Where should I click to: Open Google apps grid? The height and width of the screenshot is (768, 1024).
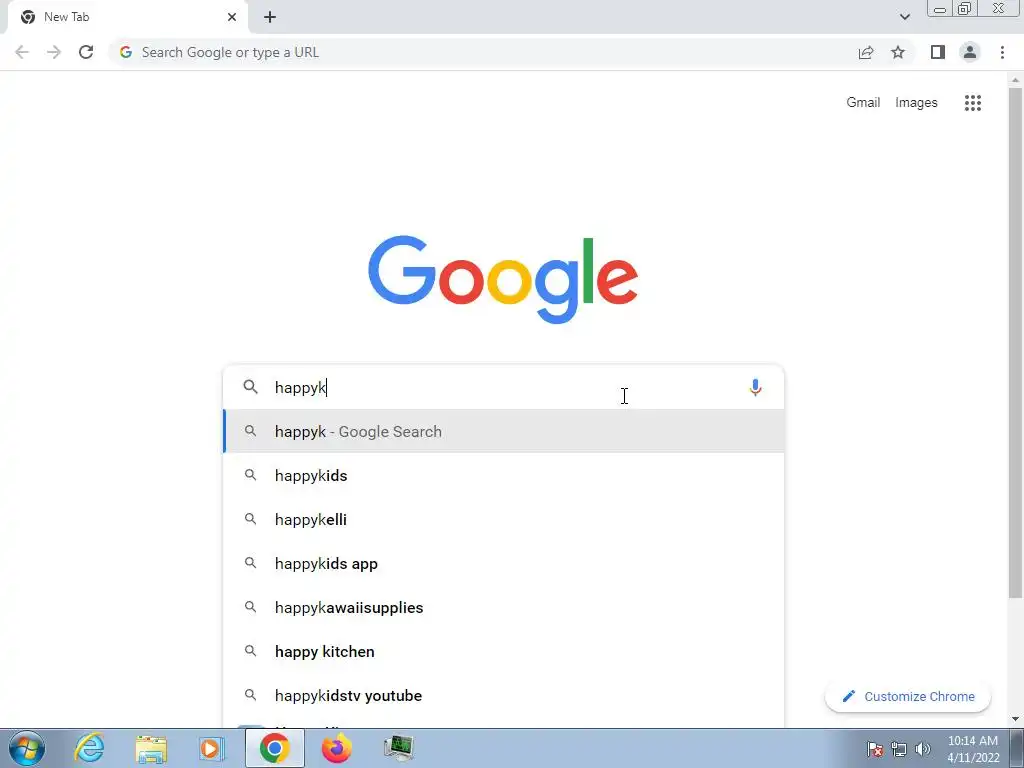(973, 103)
